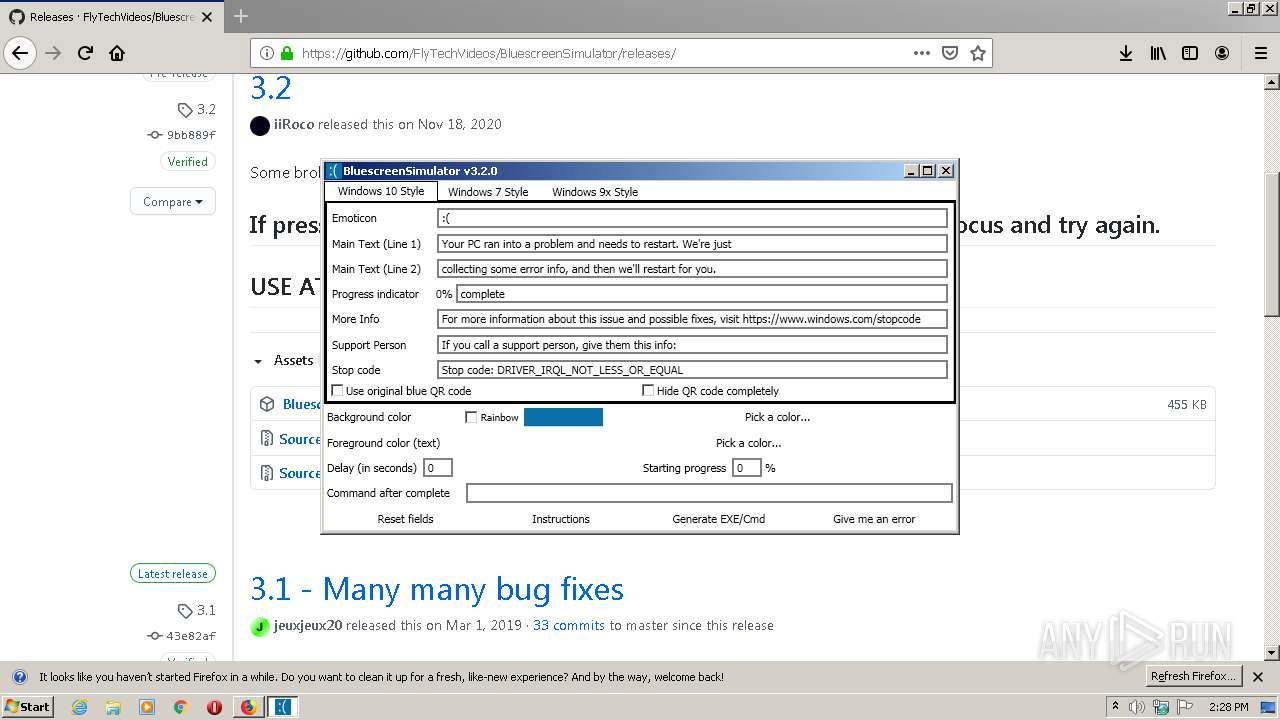Click the Emoticon text field
Screen dimensions: 1280x720
[692, 218]
